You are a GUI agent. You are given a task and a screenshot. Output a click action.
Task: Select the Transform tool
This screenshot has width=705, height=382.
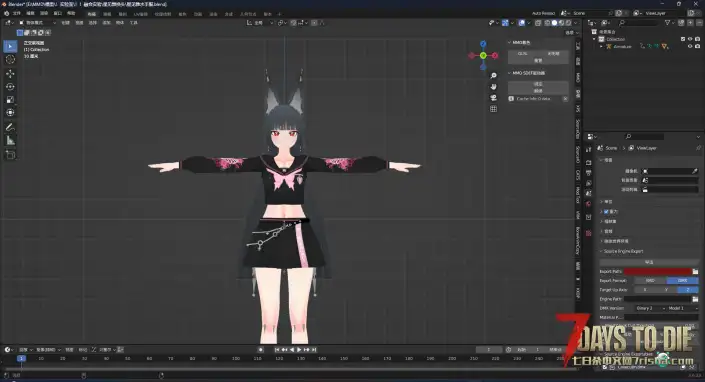click(x=10, y=113)
